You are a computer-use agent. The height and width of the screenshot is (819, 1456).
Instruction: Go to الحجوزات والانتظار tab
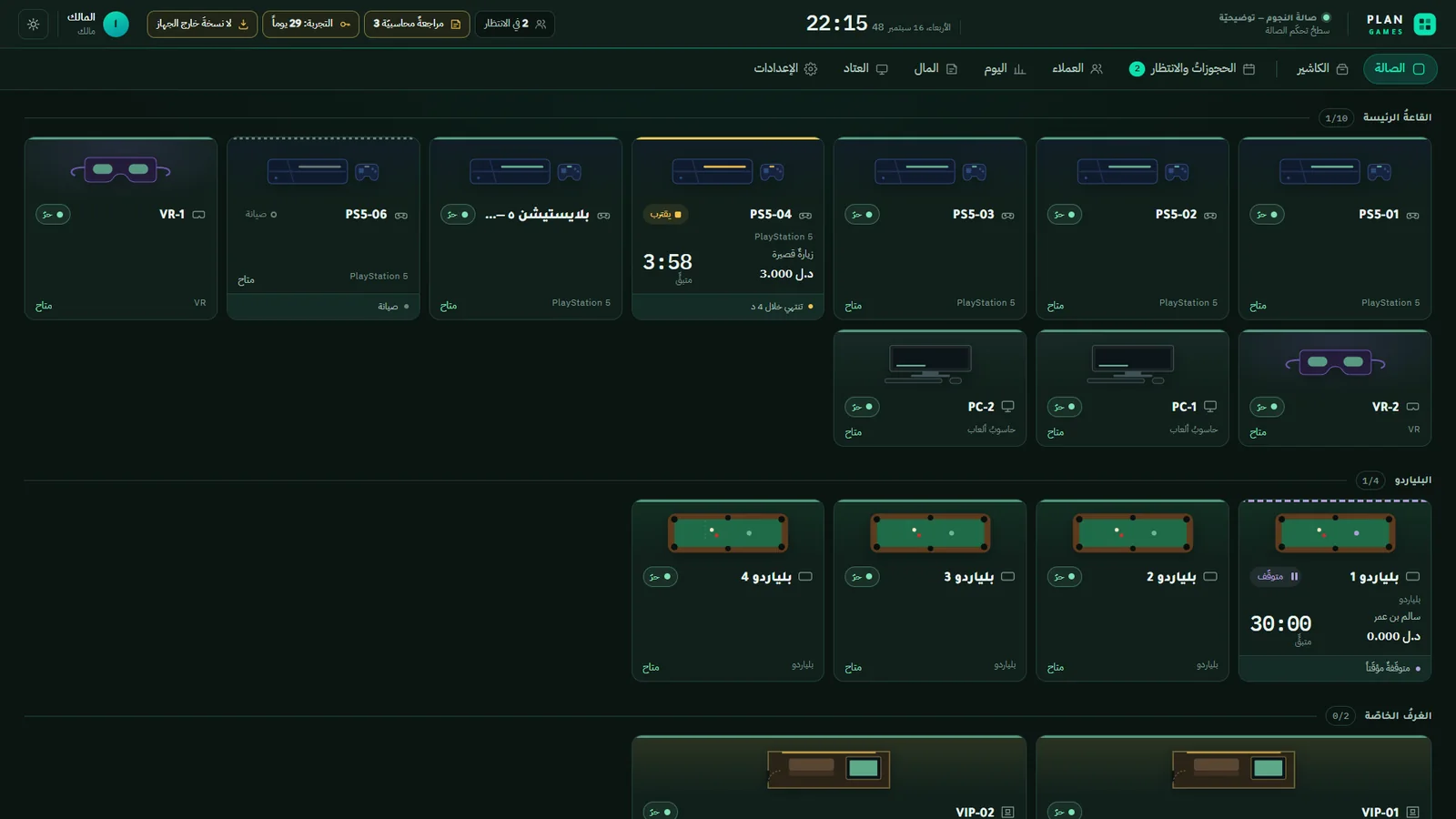(x=1192, y=69)
